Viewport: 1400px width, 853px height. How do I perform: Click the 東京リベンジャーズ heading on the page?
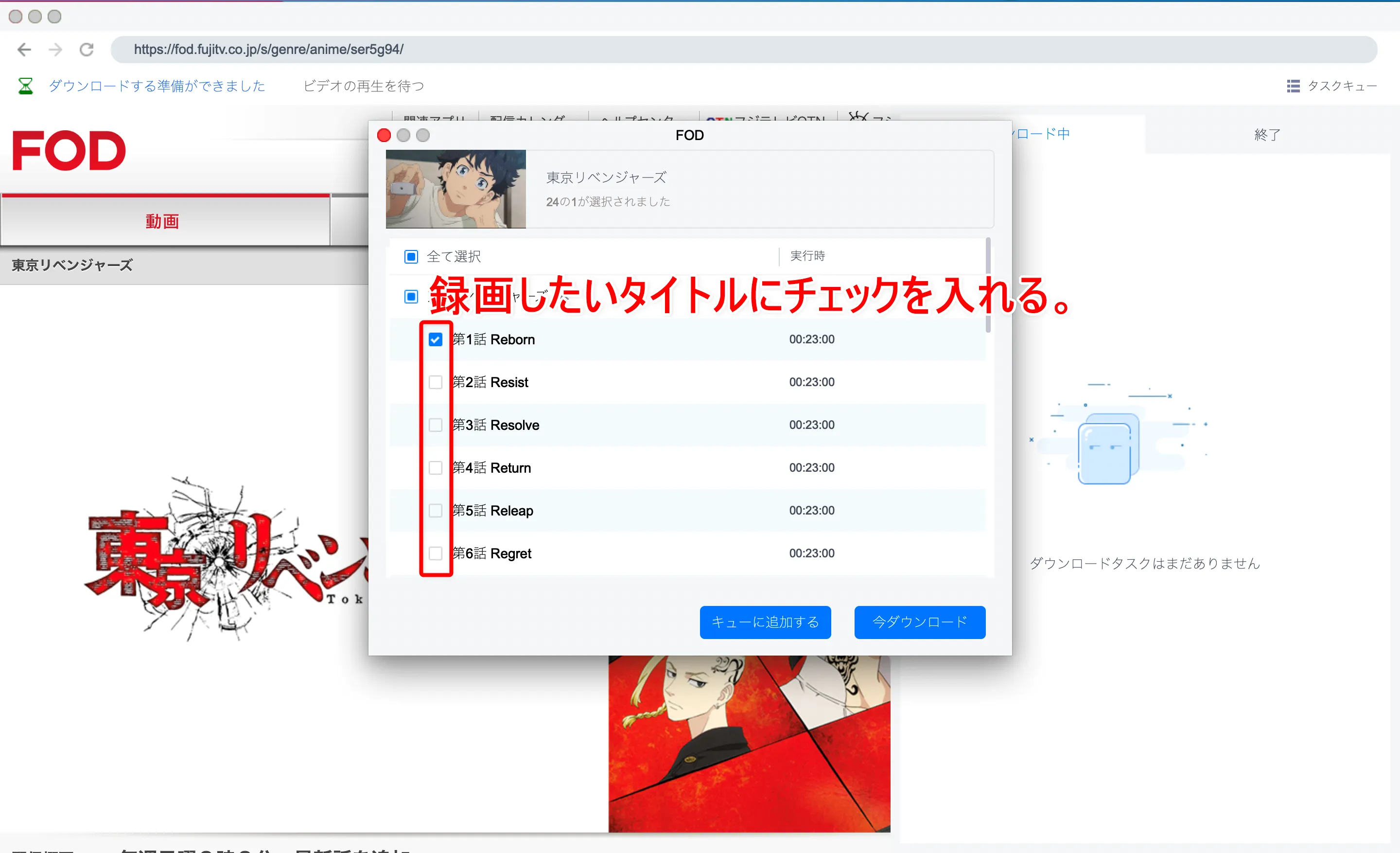coord(72,266)
